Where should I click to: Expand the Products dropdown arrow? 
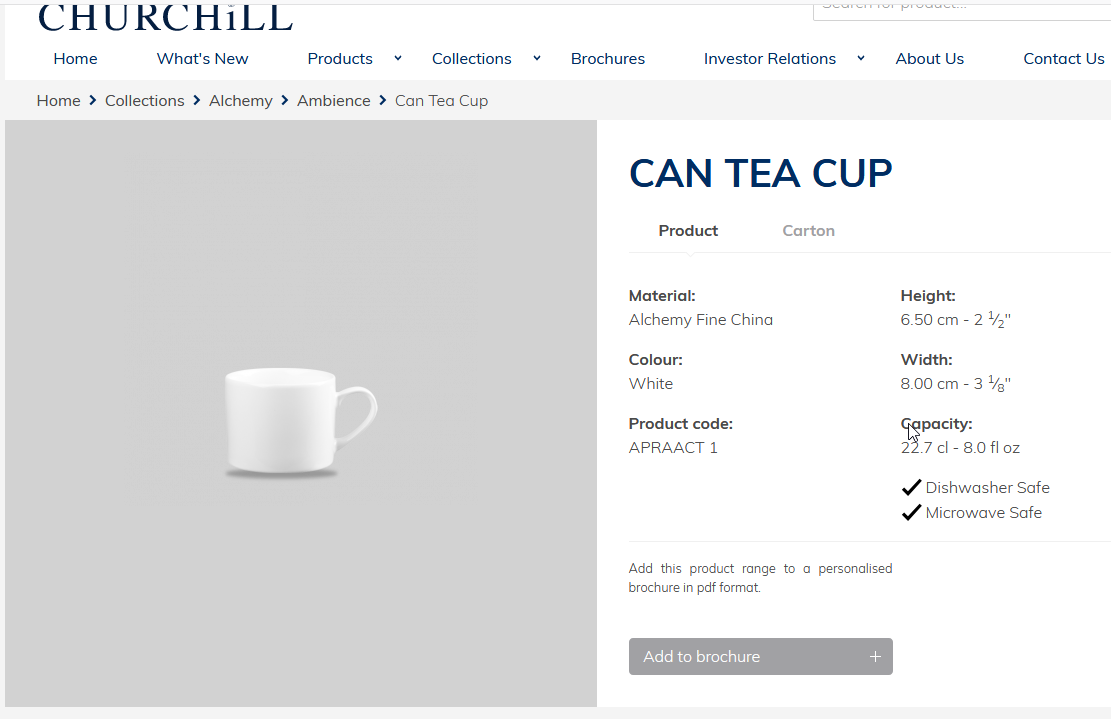398,58
